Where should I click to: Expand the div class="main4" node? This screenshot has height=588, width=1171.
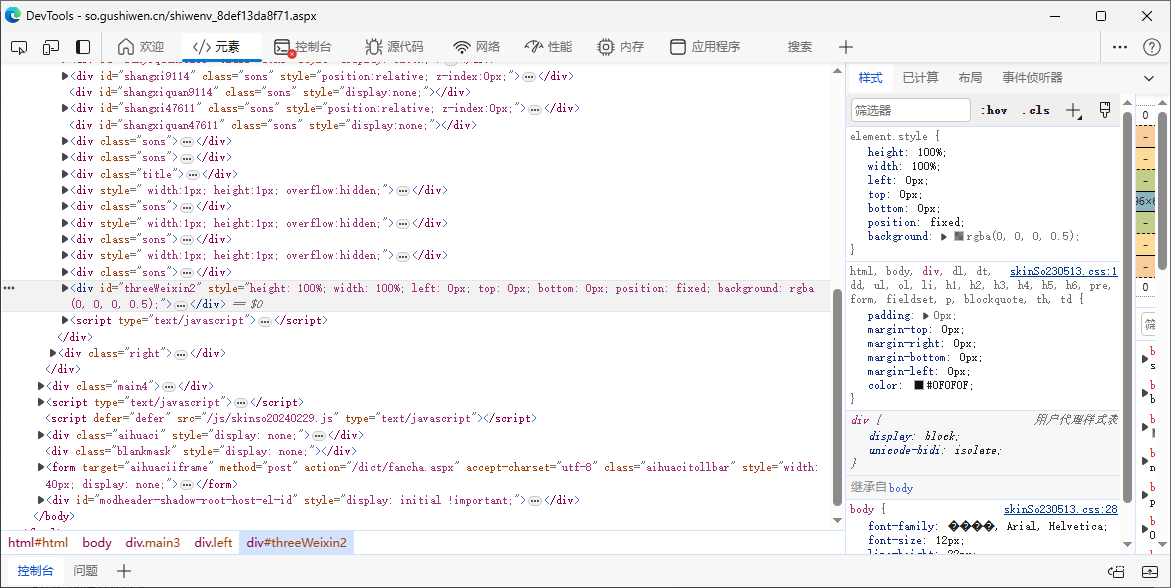click(x=42, y=386)
